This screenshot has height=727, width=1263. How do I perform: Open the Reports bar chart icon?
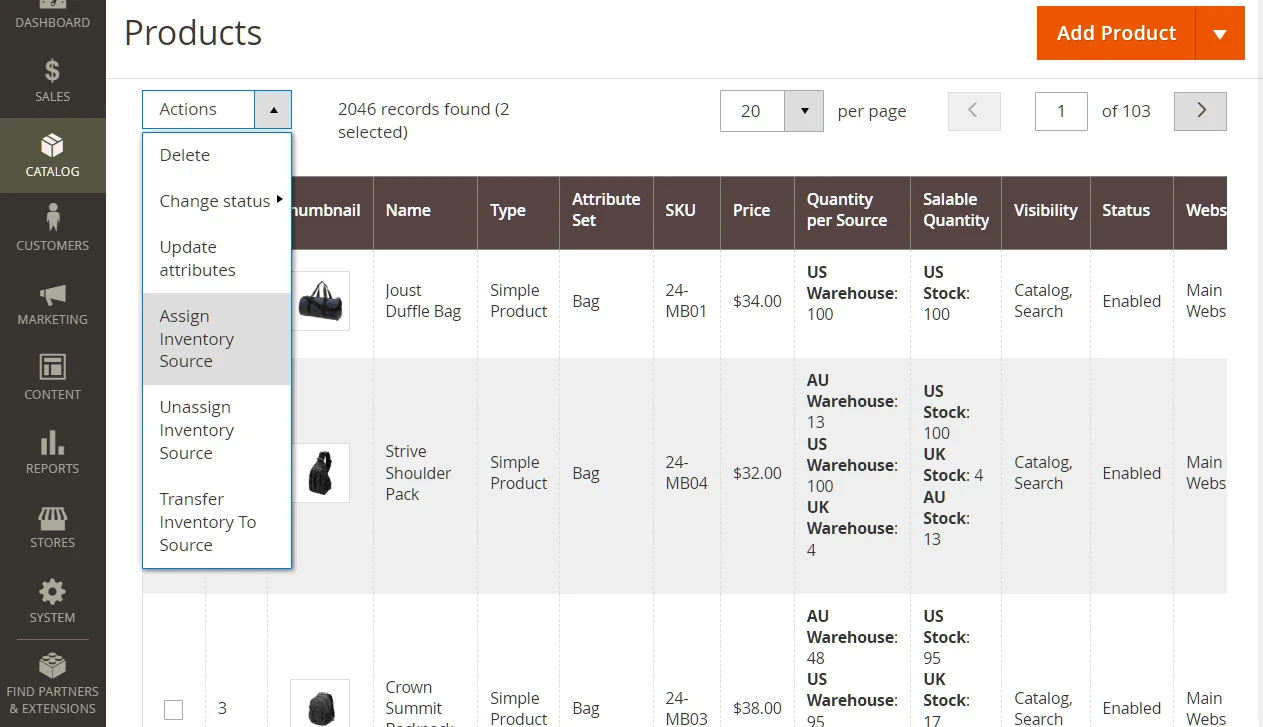coord(52,443)
